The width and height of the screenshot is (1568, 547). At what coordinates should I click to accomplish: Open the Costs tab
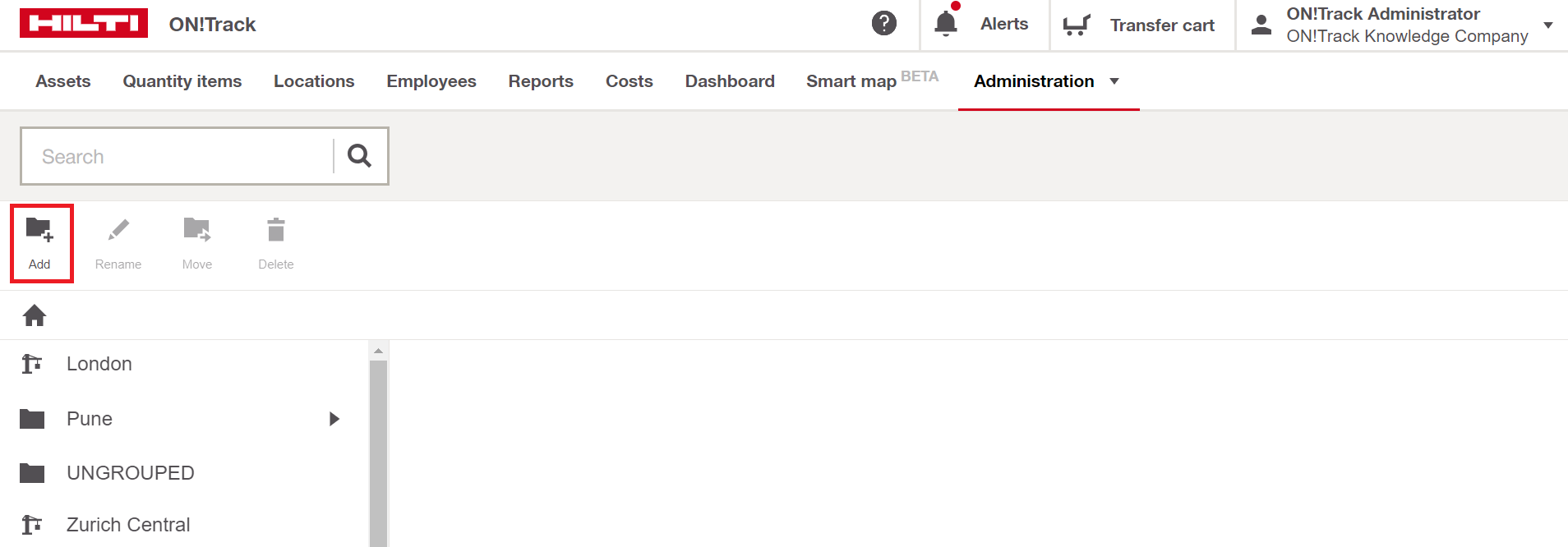(x=630, y=81)
